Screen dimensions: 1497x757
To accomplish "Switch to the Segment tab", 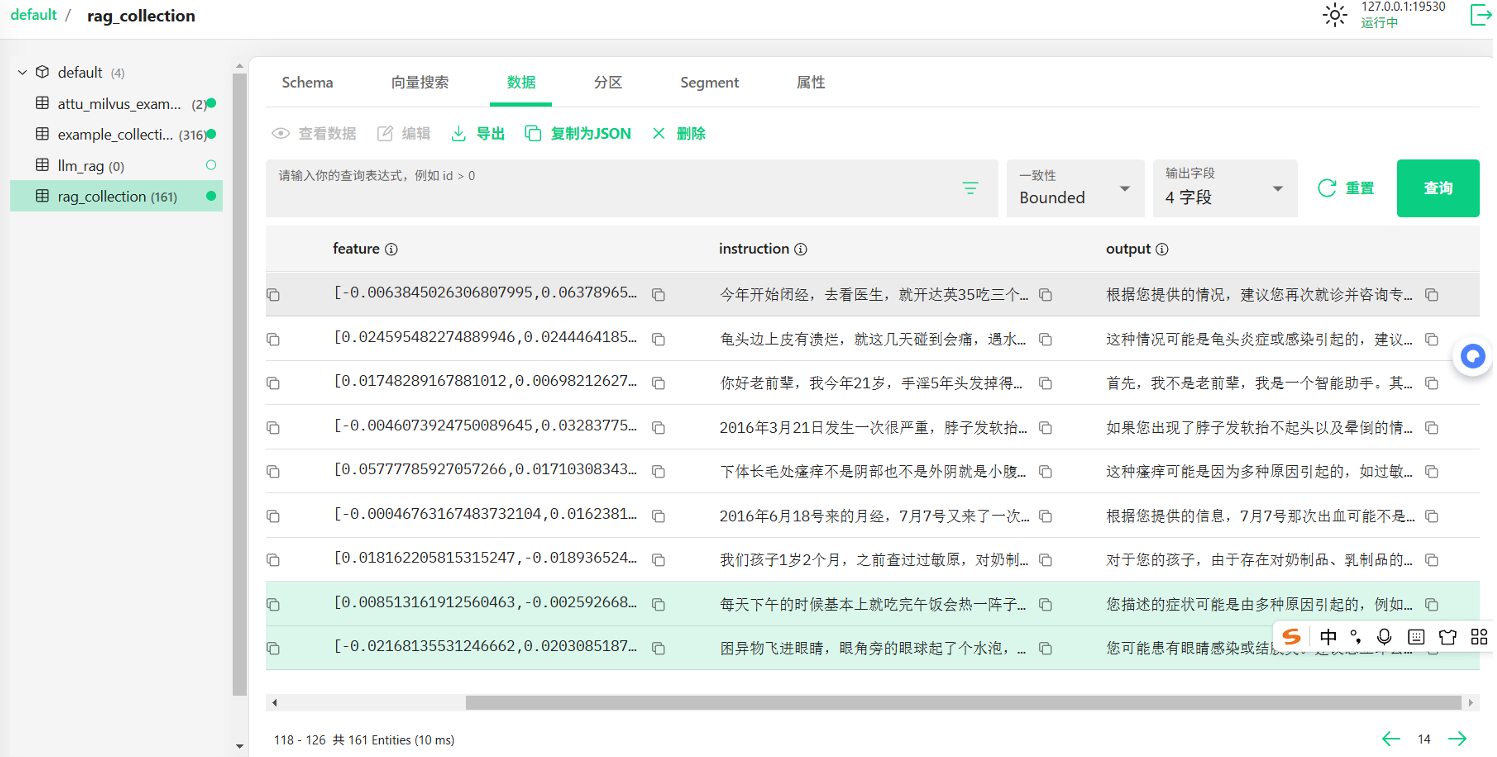I will coord(709,83).
